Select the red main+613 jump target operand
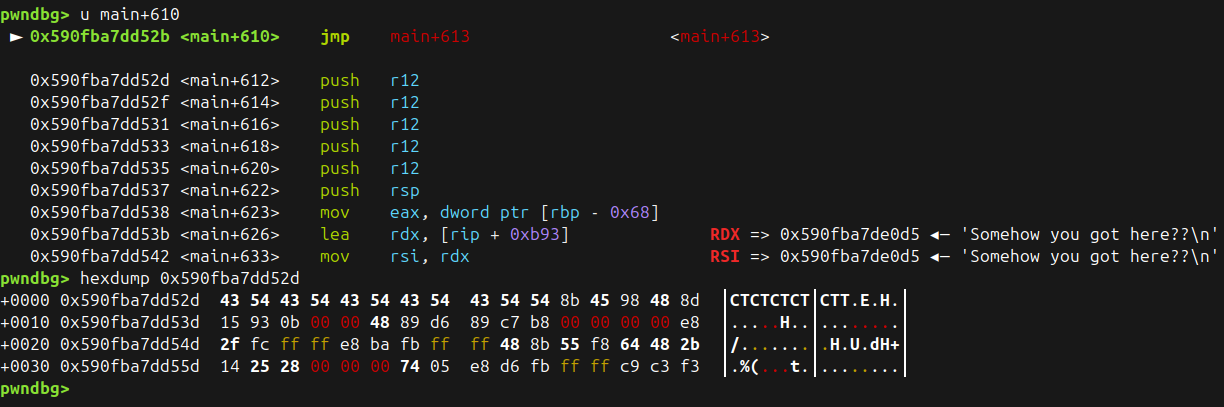1224x407 pixels. 430,37
